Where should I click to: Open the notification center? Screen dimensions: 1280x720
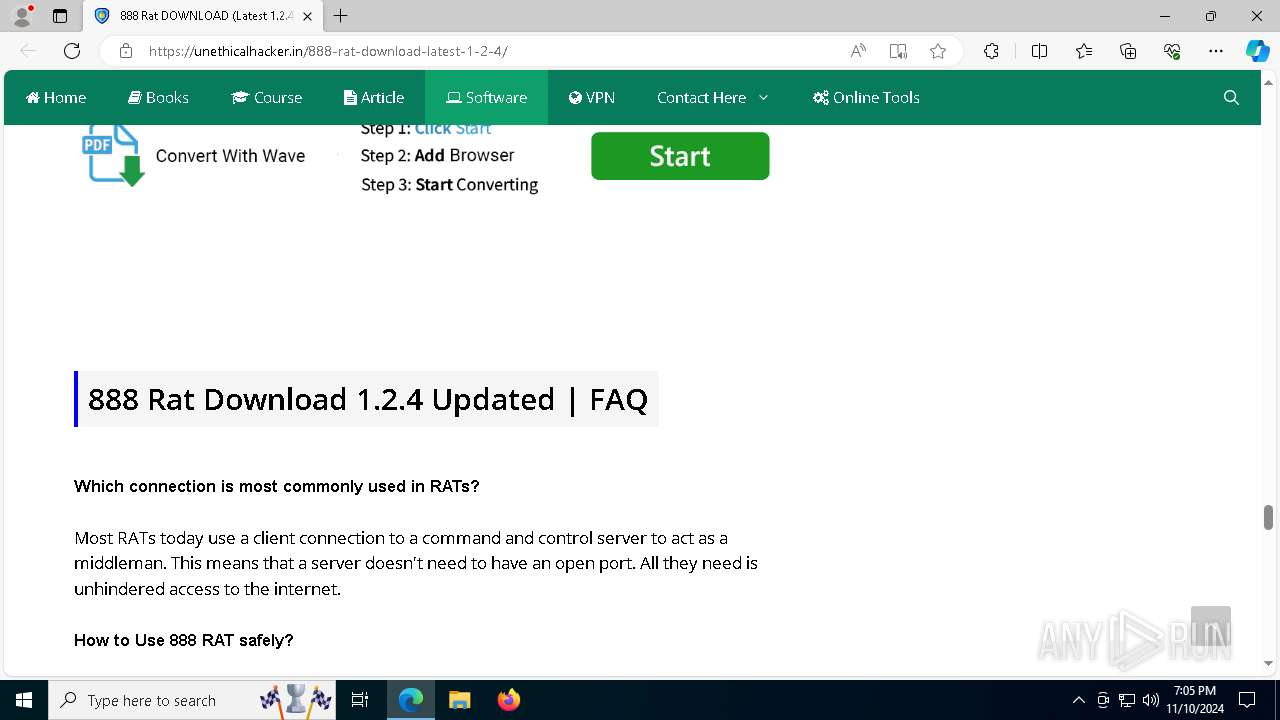[1247, 700]
